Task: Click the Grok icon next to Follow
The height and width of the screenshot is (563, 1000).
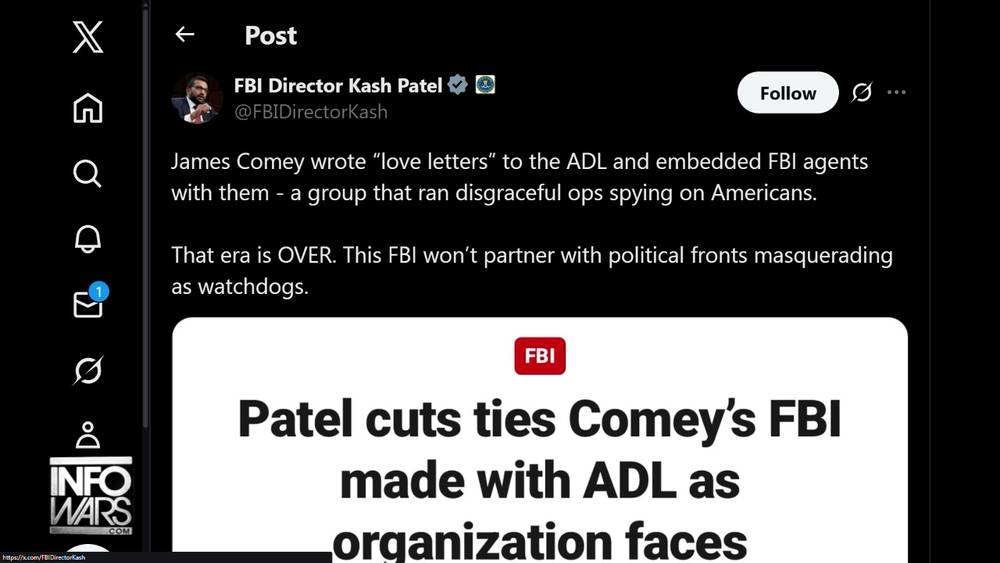Action: point(861,93)
